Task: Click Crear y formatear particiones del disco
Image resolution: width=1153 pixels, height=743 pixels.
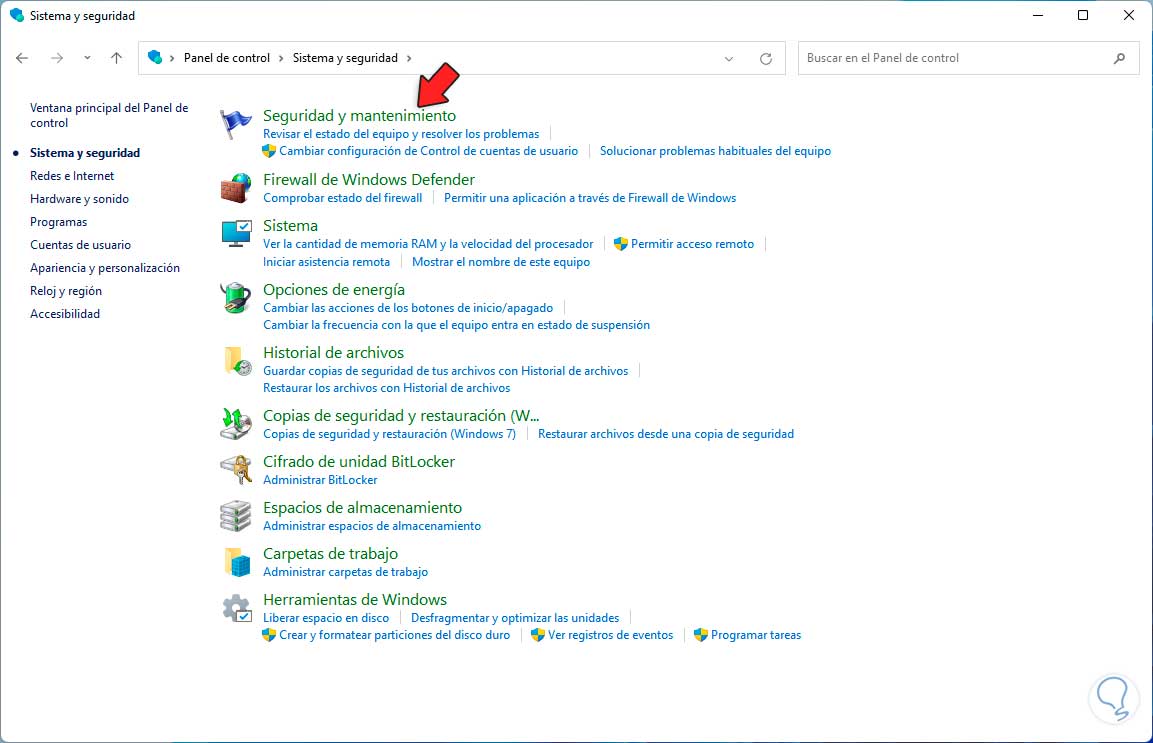Action: (394, 635)
